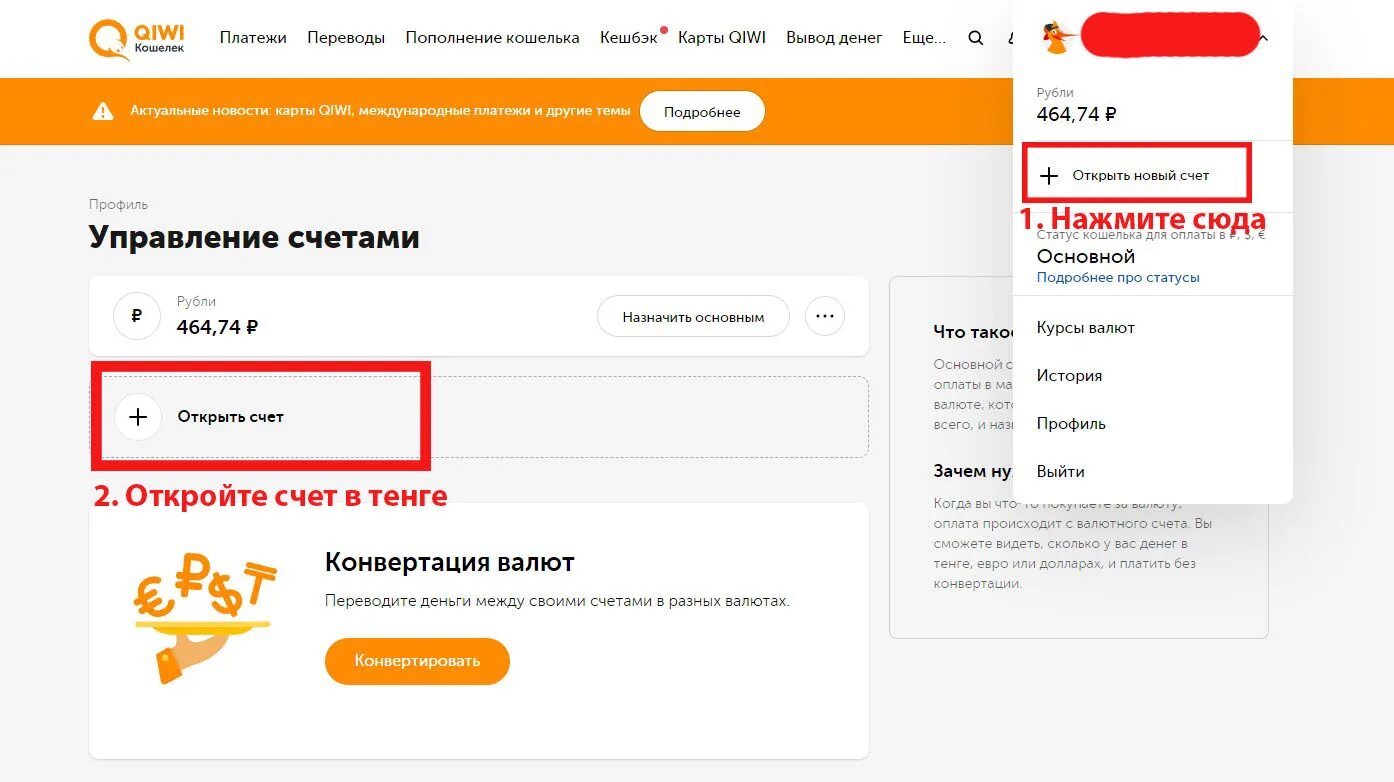Expand the Еще... navigation menu
The image size is (1394, 782).
924,38
